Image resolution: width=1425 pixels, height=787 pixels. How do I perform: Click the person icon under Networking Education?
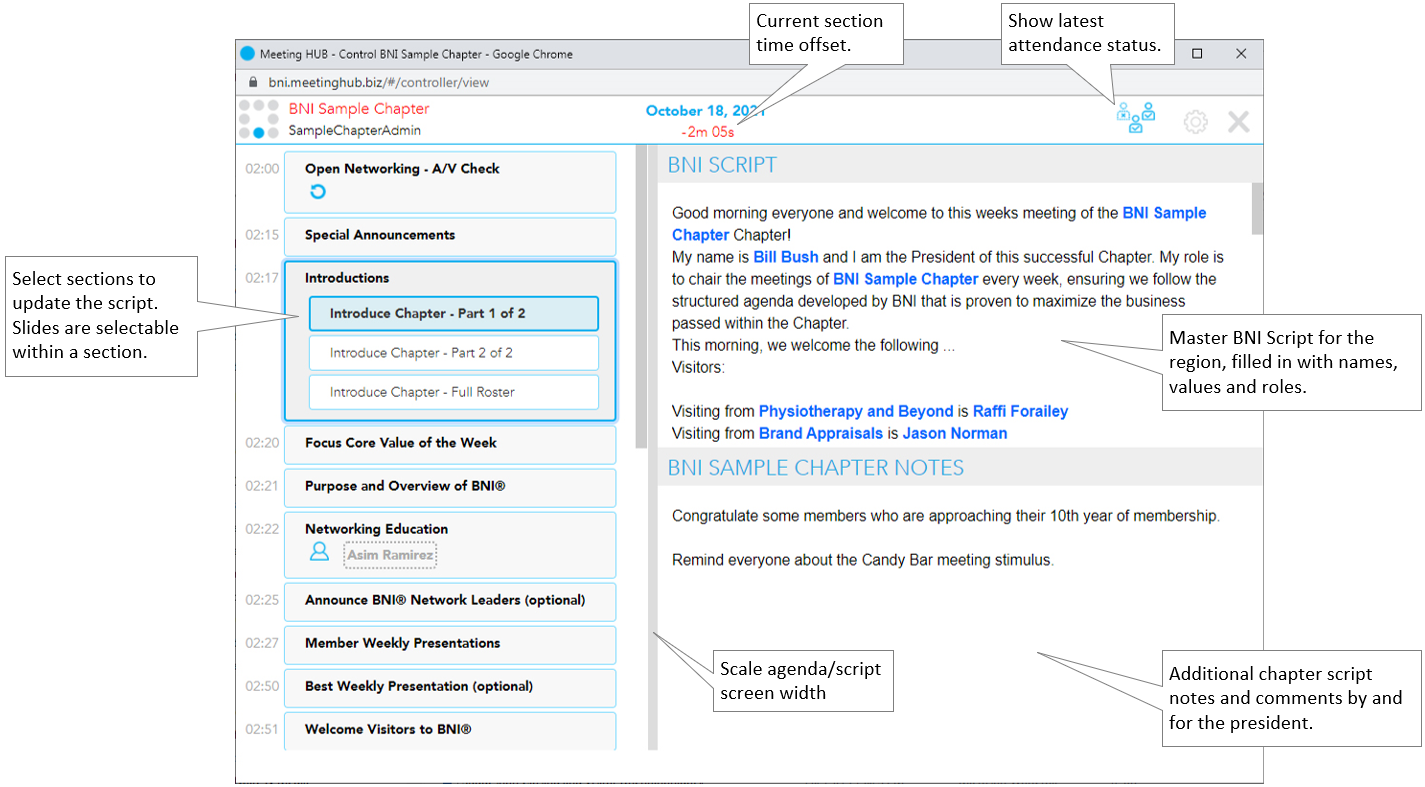[x=319, y=551]
